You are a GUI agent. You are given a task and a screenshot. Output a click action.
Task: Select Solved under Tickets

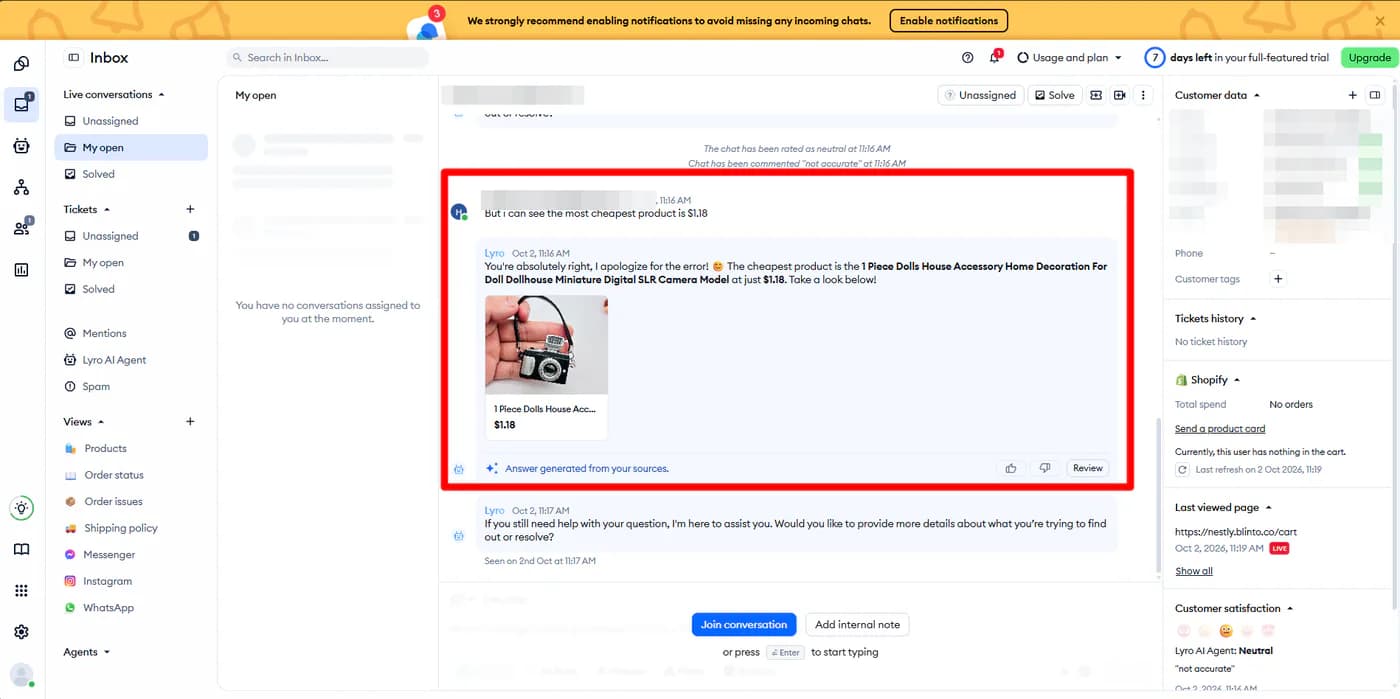pos(131,289)
